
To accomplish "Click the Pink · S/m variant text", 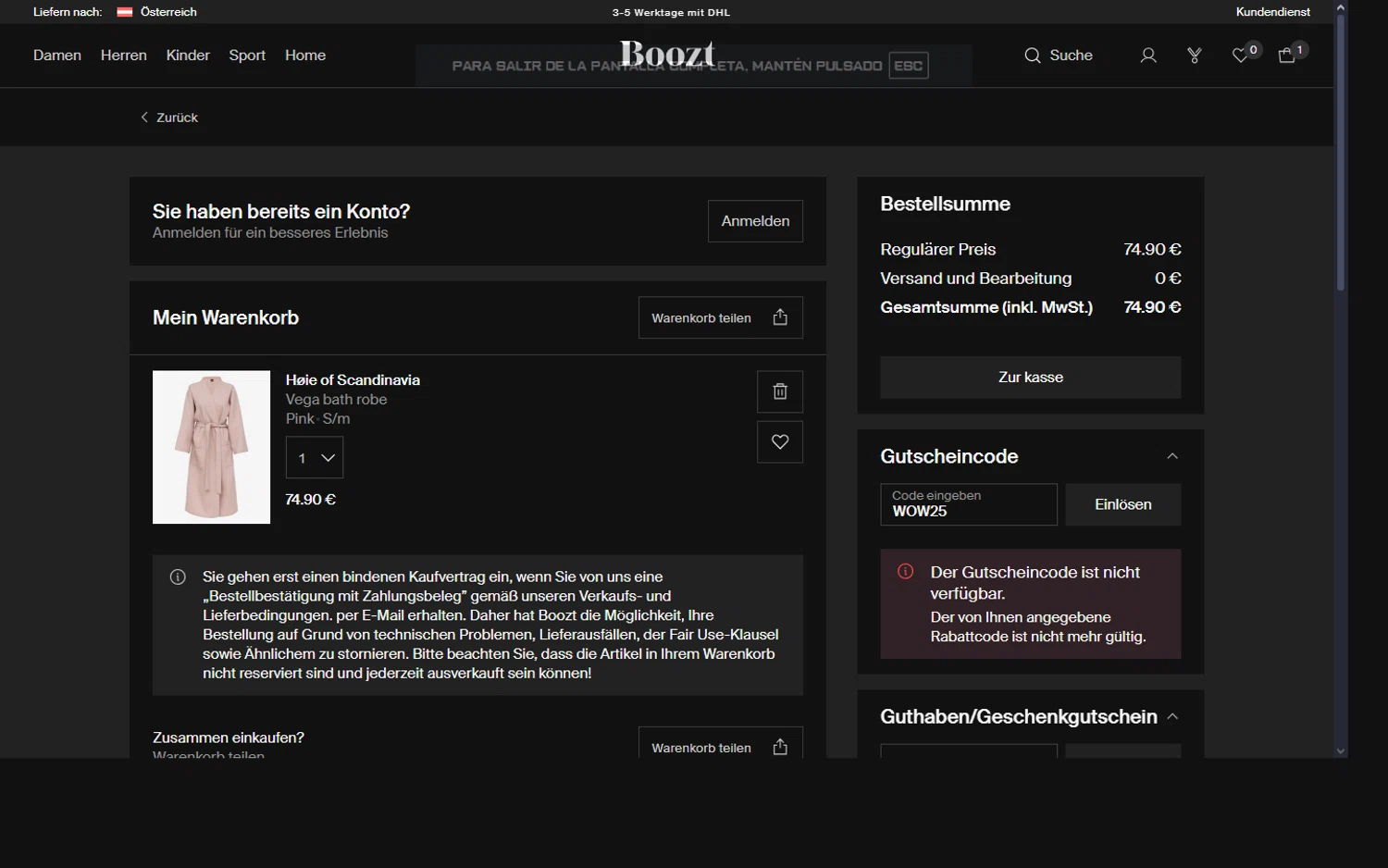I will [317, 419].
